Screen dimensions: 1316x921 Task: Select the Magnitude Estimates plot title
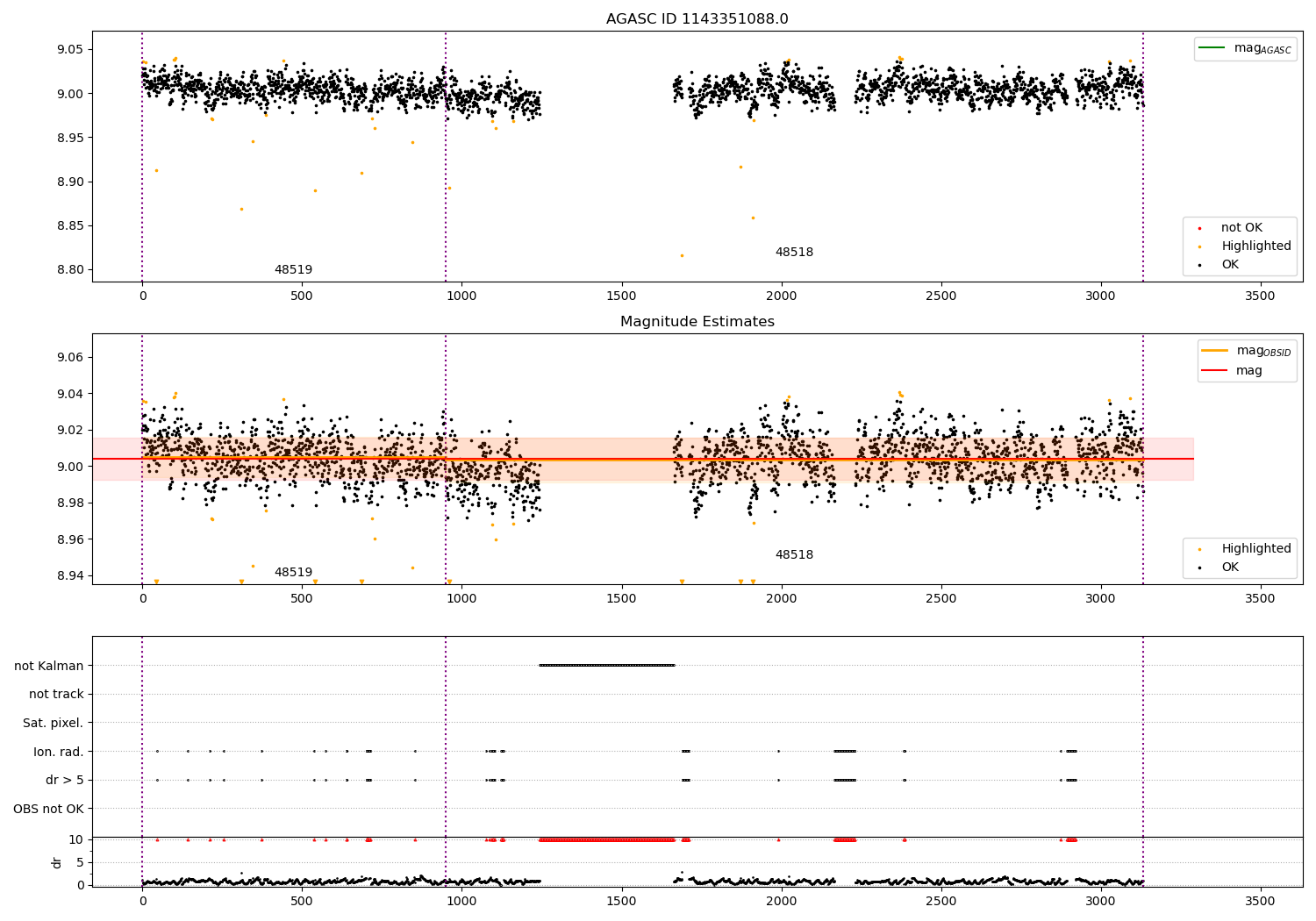click(x=697, y=322)
